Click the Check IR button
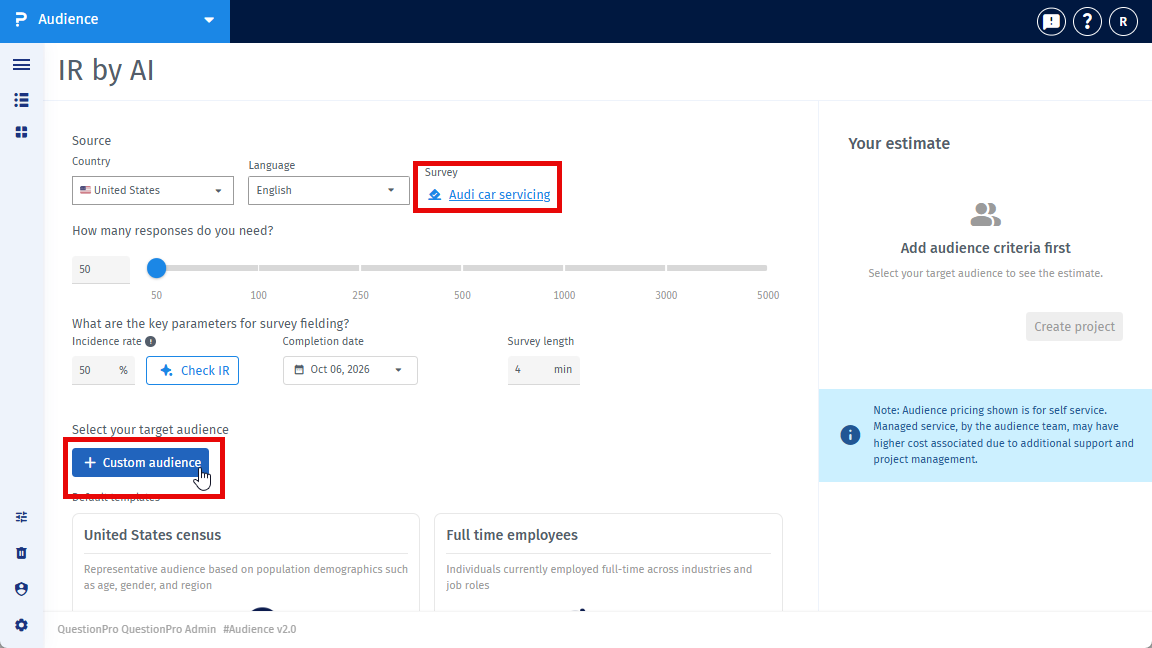 coord(192,370)
